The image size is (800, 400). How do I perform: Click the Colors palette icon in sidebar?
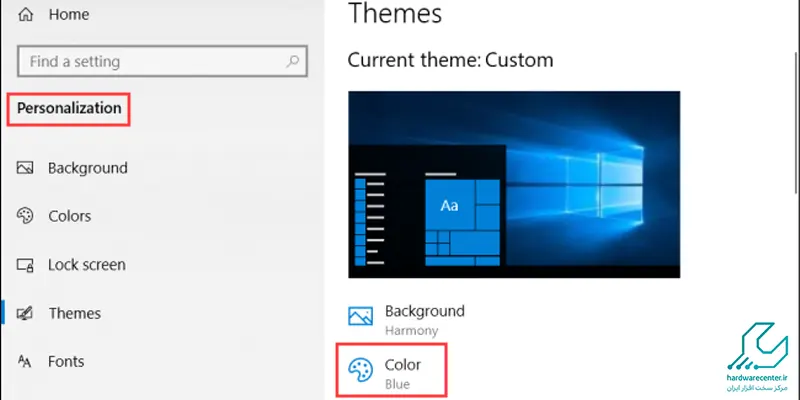click(25, 216)
